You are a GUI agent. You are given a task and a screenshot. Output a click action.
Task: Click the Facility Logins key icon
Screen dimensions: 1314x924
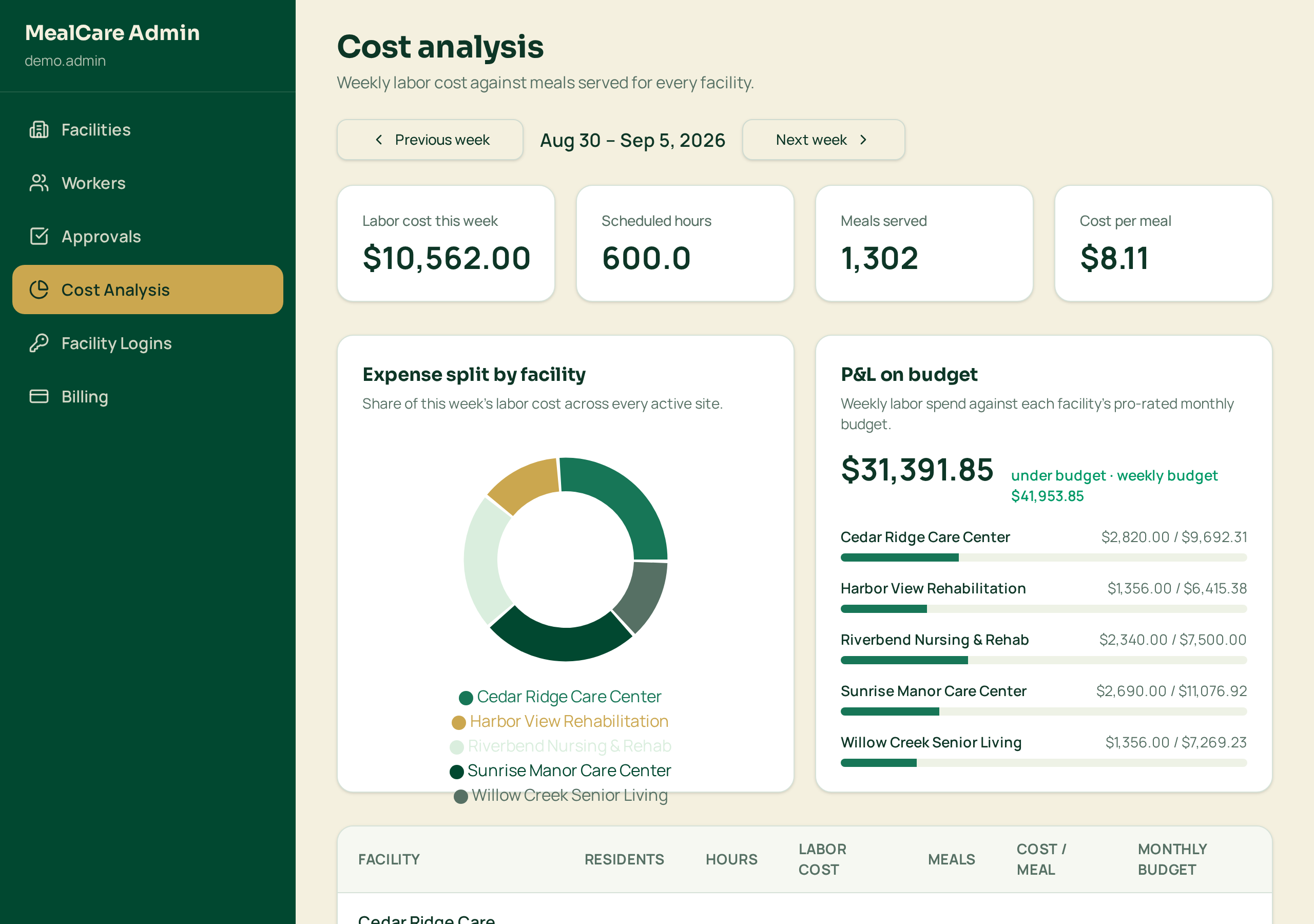(39, 343)
